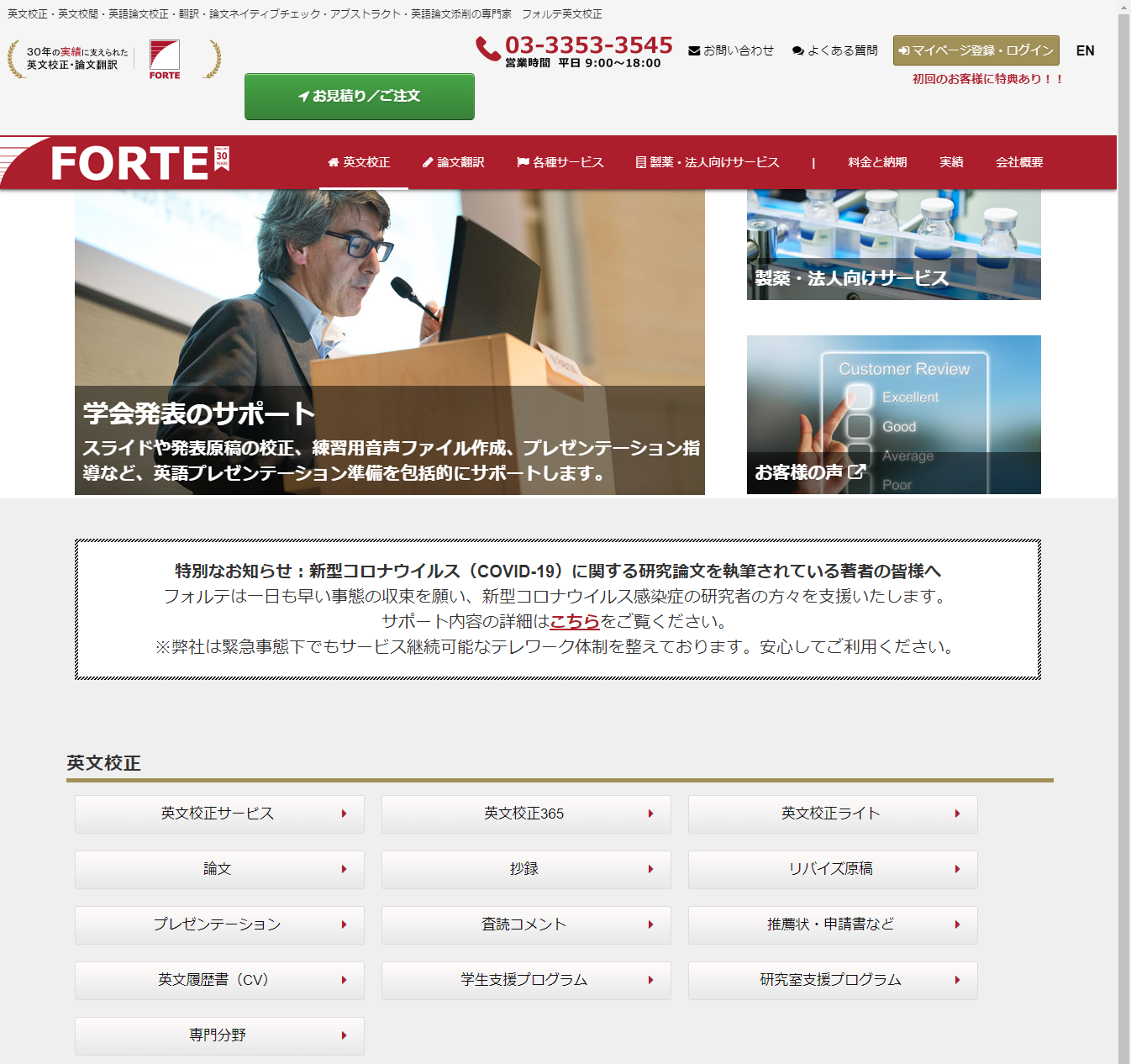Open 学生支援プログラム button
The image size is (1131, 1064).
coord(526,980)
